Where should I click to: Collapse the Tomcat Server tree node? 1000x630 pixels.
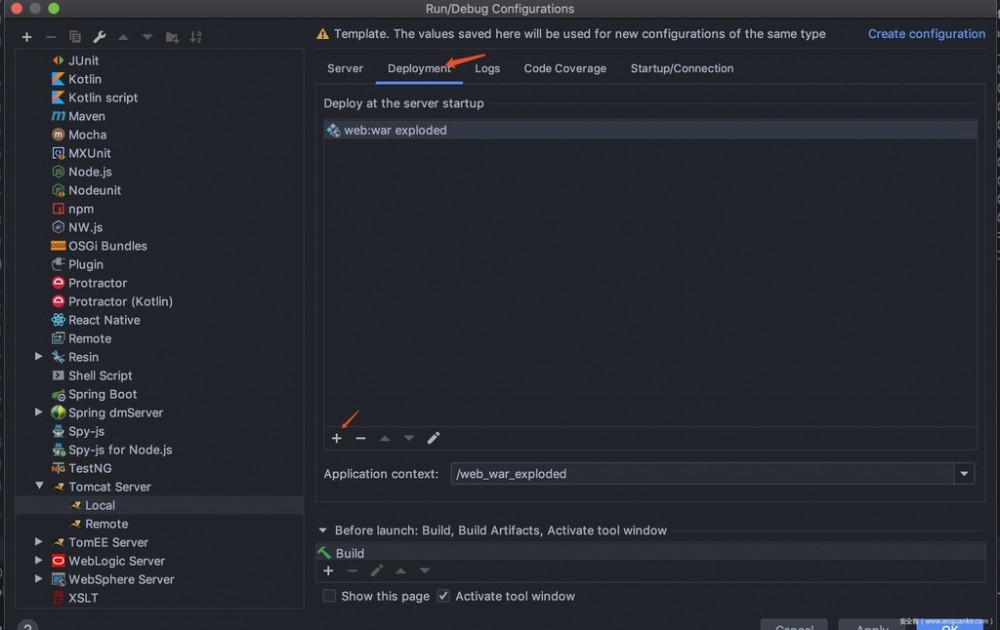coord(39,487)
